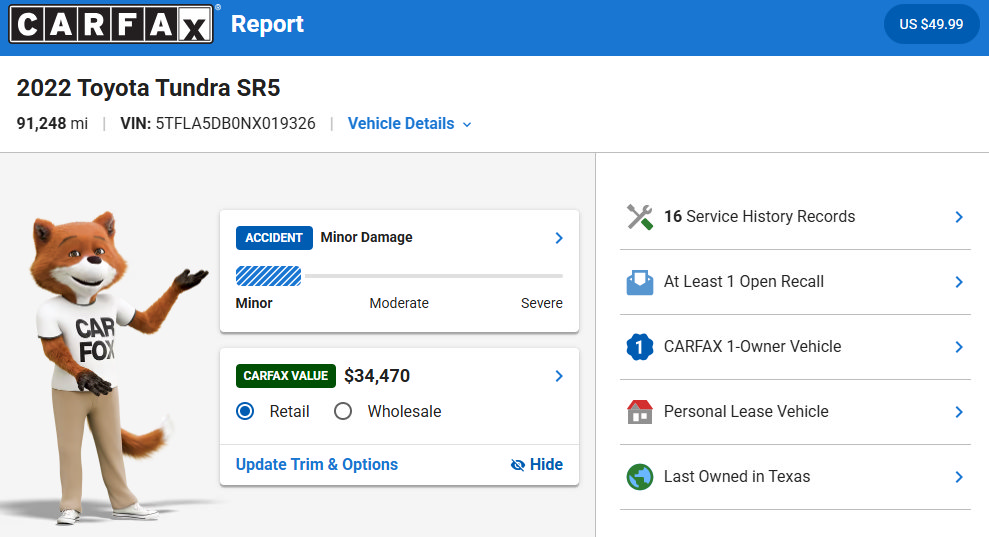The width and height of the screenshot is (989, 537).
Task: Open Personal Lease Vehicle row
Action: tap(795, 412)
